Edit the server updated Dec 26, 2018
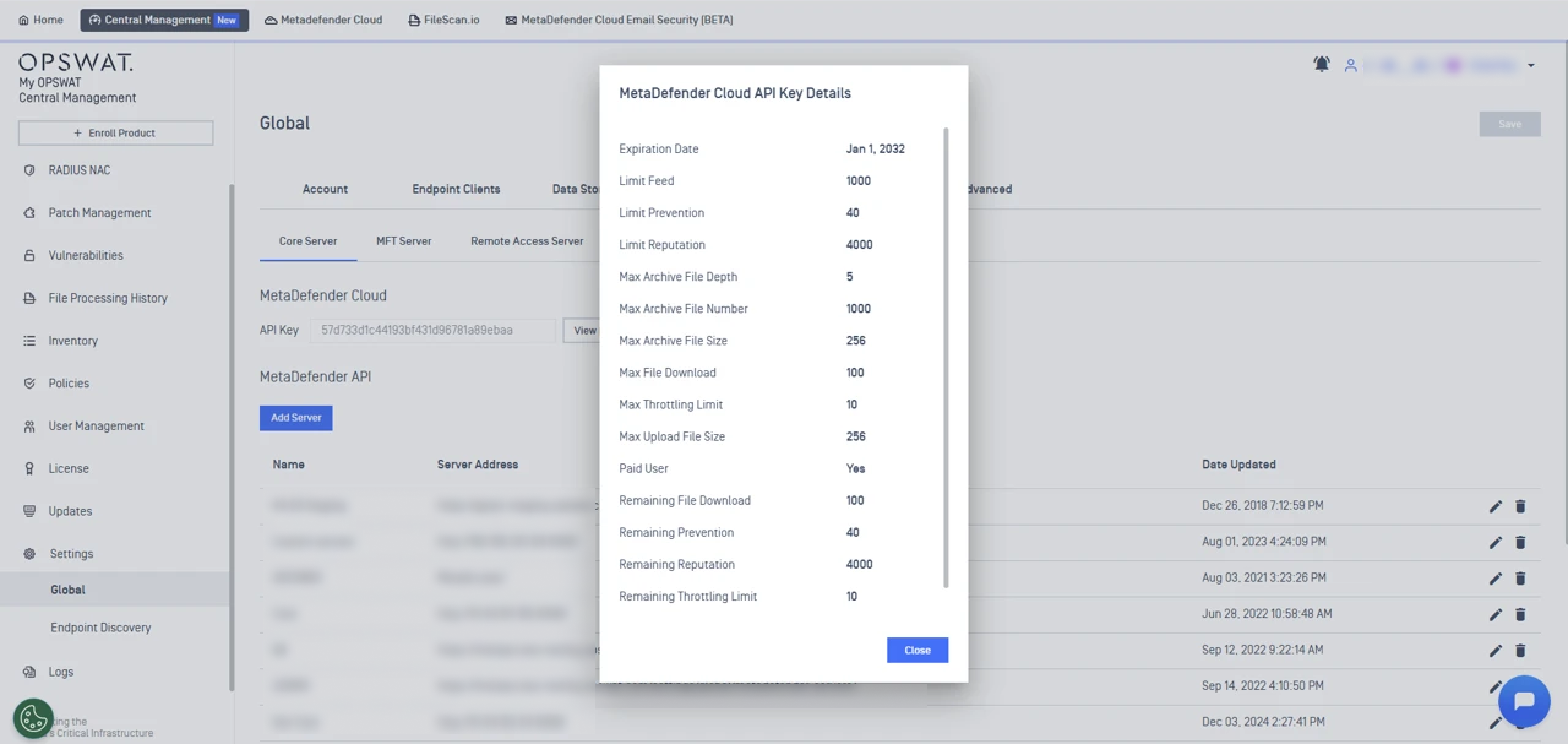The height and width of the screenshot is (744, 1568). [x=1495, y=506]
